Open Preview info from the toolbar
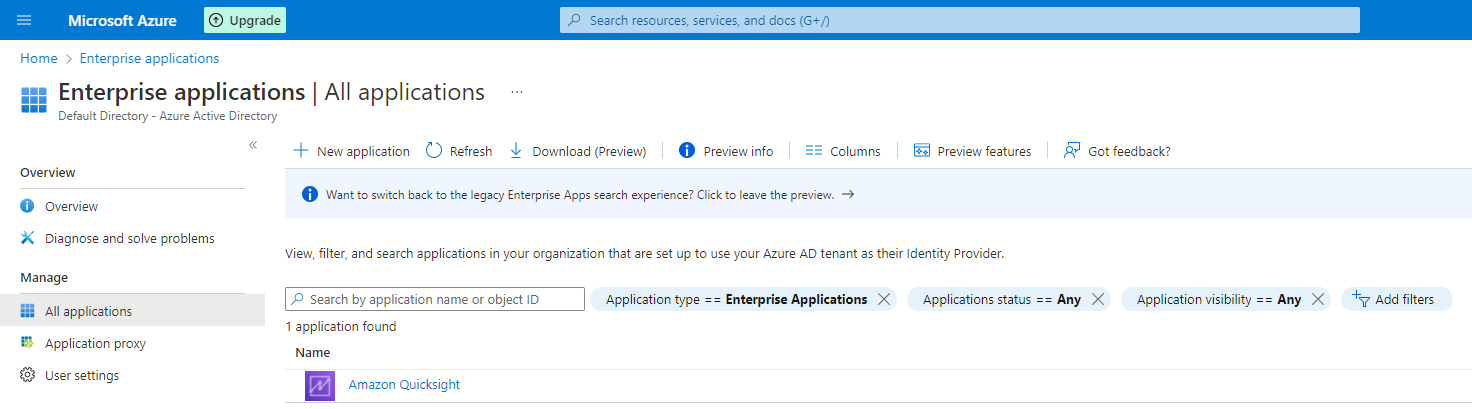The width and height of the screenshot is (1472, 409). tap(726, 151)
